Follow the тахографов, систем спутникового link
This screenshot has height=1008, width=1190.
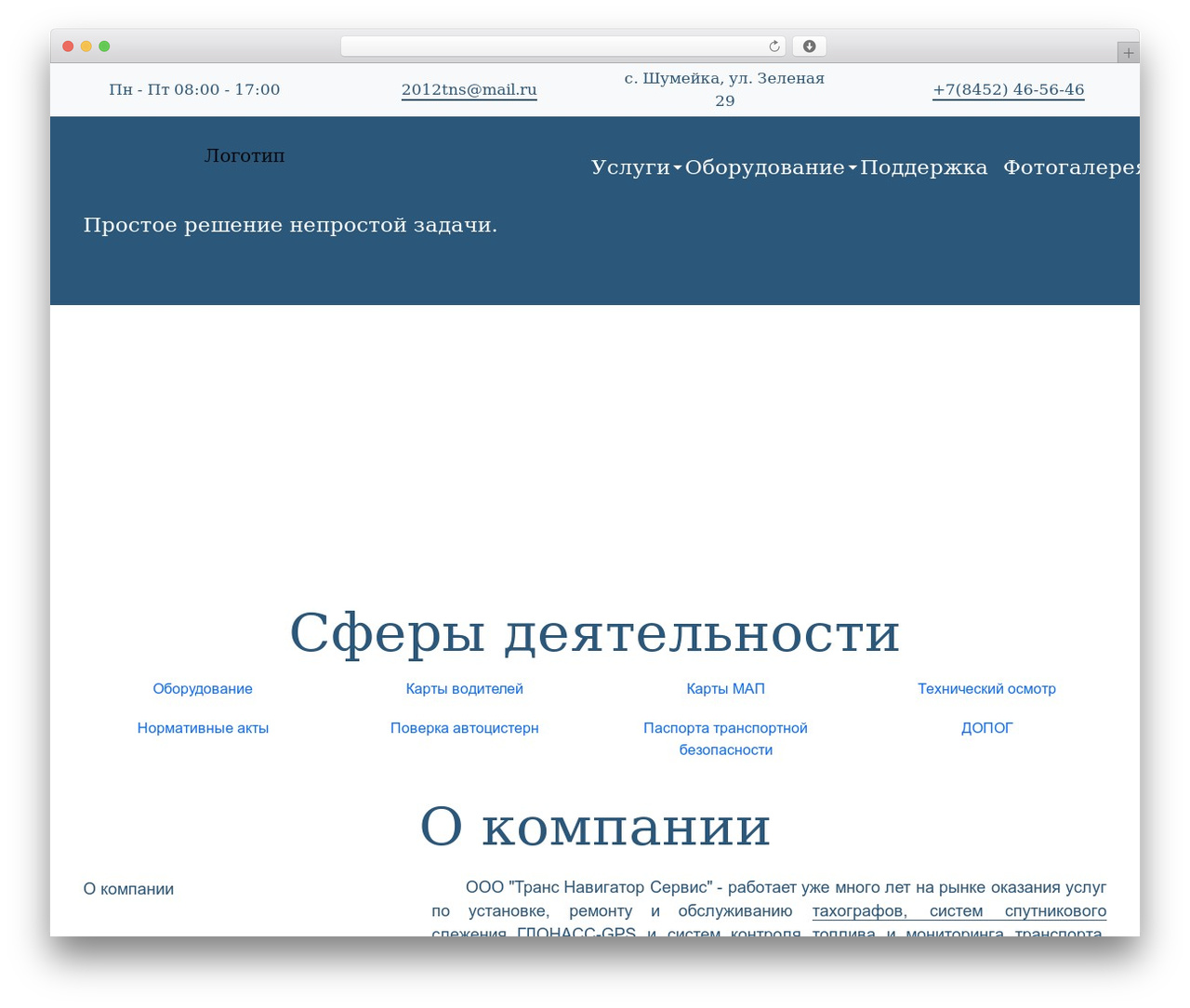click(x=959, y=911)
